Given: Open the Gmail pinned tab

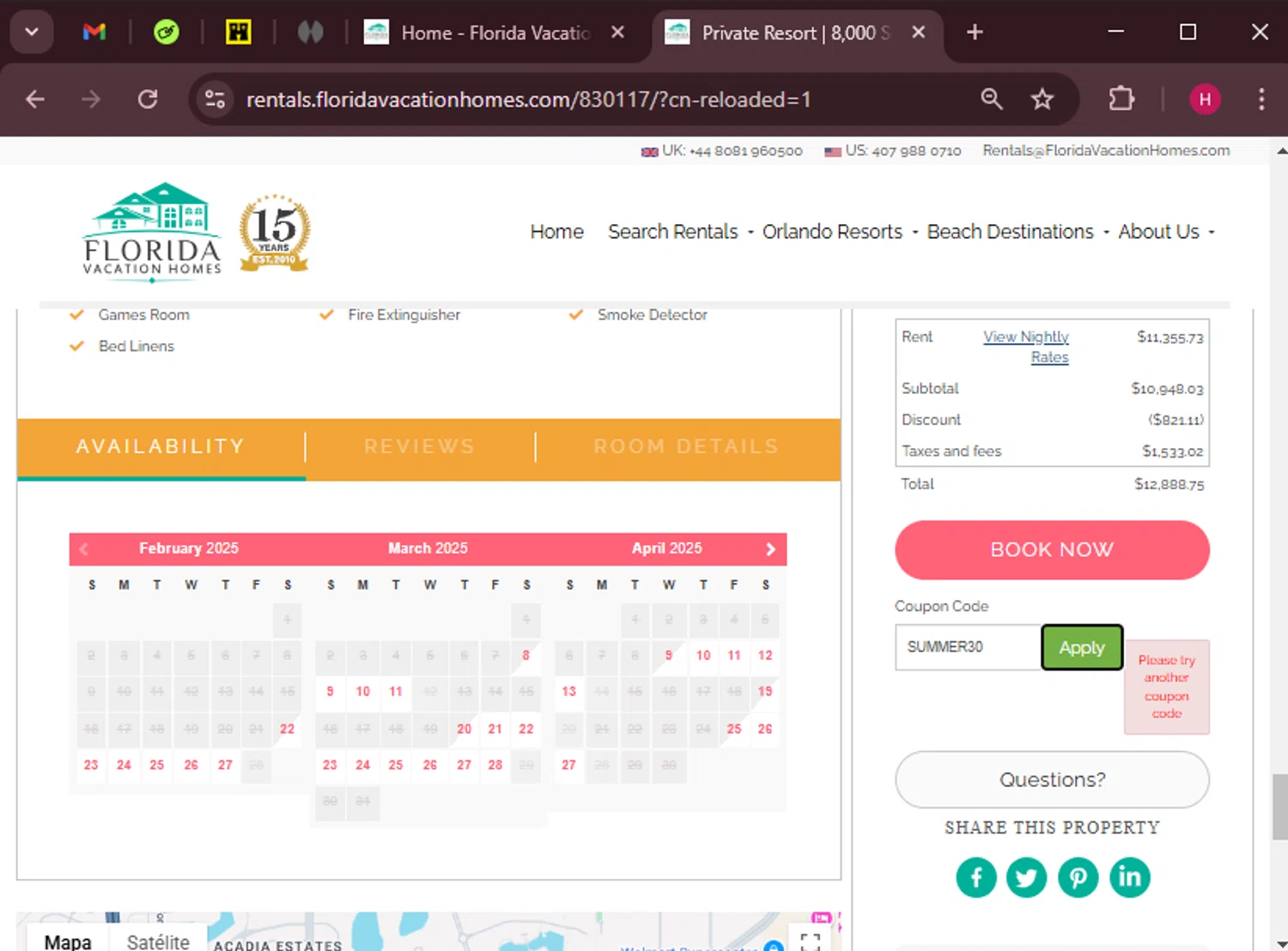Looking at the screenshot, I should [94, 33].
